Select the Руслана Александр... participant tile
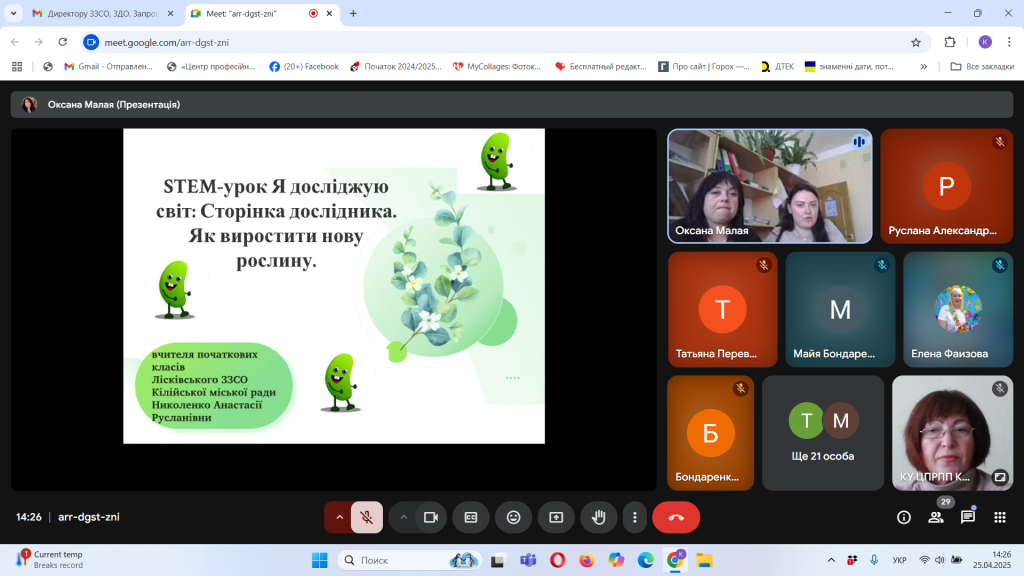Screen dimensions: 1024x576 [x=946, y=186]
